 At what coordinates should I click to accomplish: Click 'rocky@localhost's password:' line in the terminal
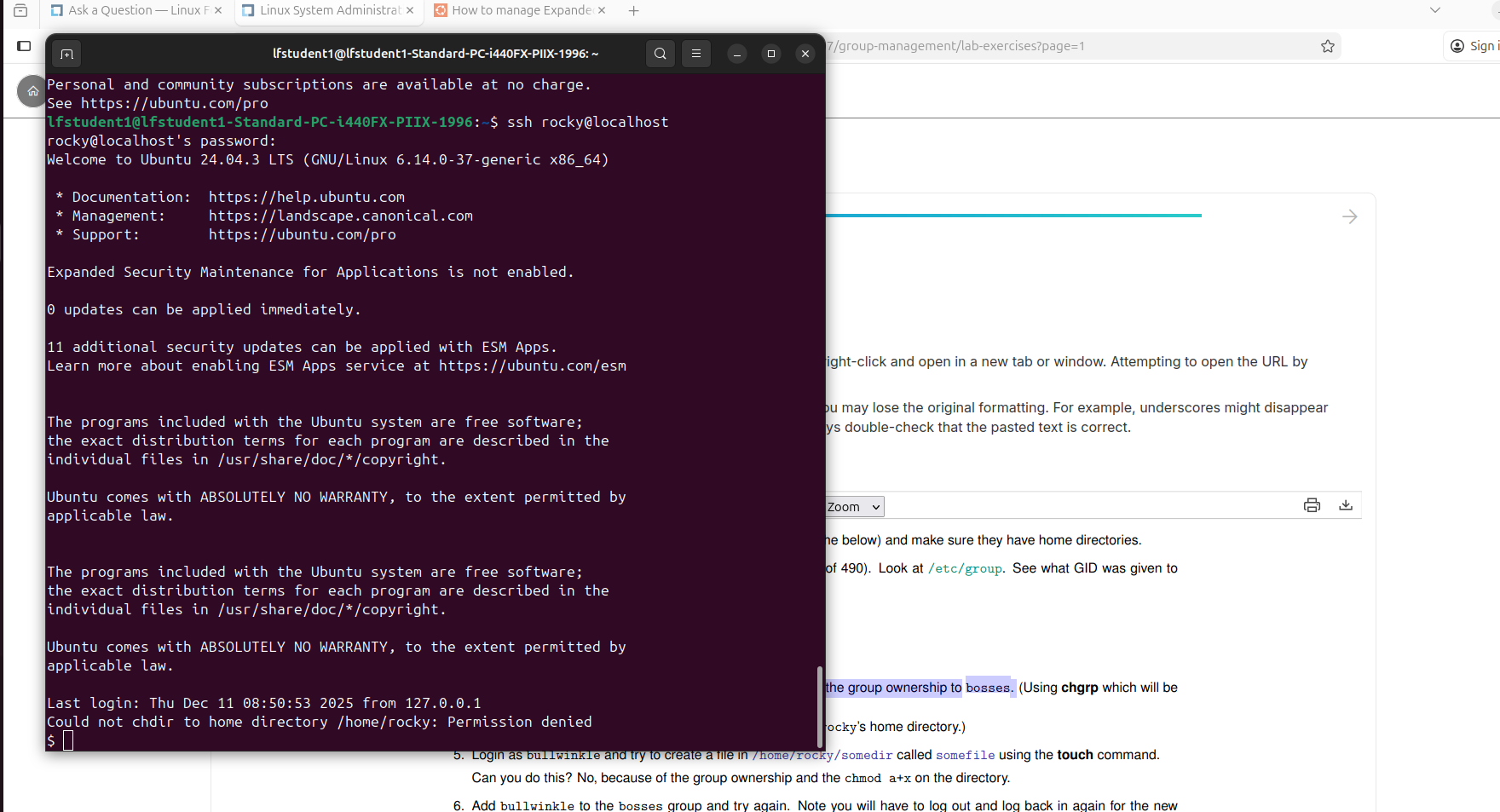(x=162, y=141)
